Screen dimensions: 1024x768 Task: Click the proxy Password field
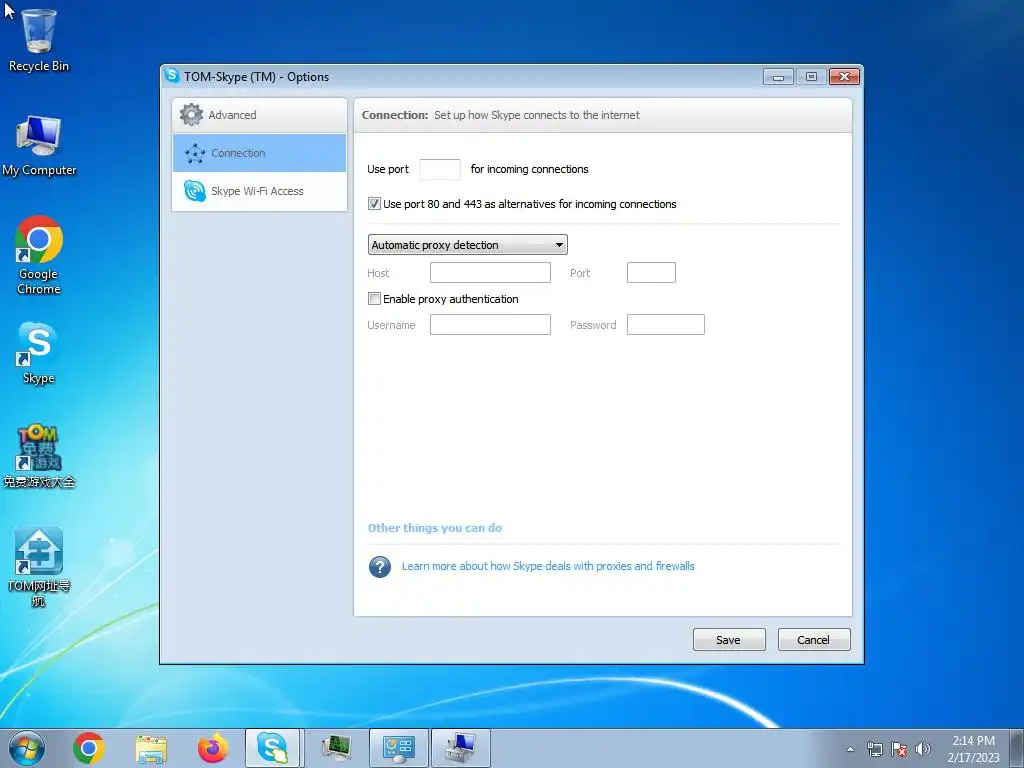pos(665,325)
